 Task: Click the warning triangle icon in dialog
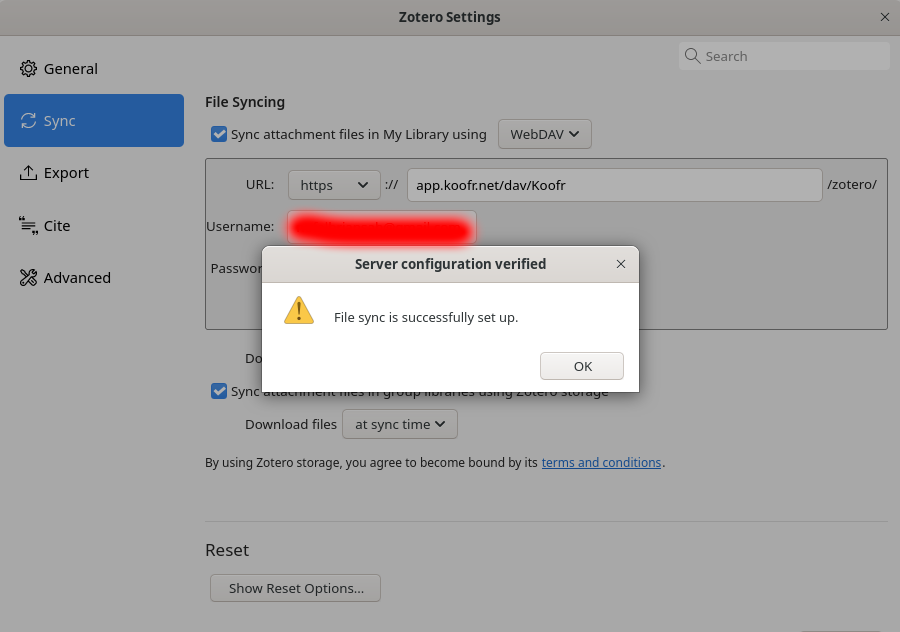click(x=299, y=311)
